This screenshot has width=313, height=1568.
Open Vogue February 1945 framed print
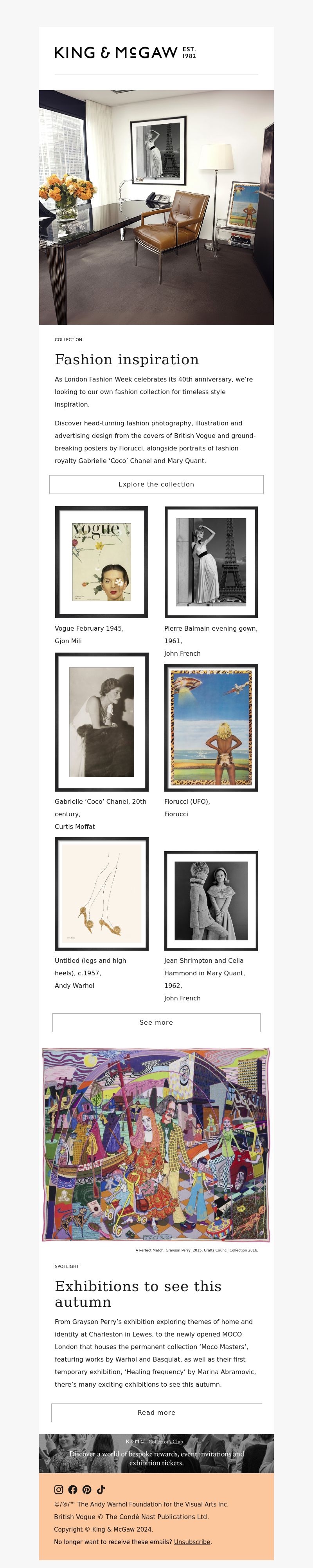click(101, 562)
